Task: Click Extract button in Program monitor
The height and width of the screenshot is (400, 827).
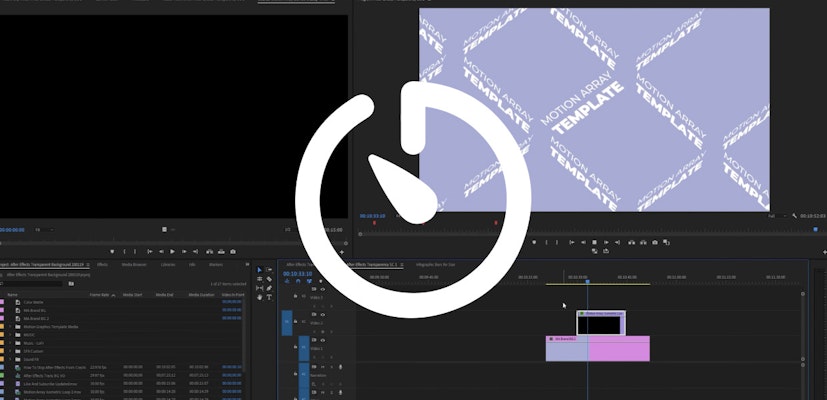Action: (643, 242)
